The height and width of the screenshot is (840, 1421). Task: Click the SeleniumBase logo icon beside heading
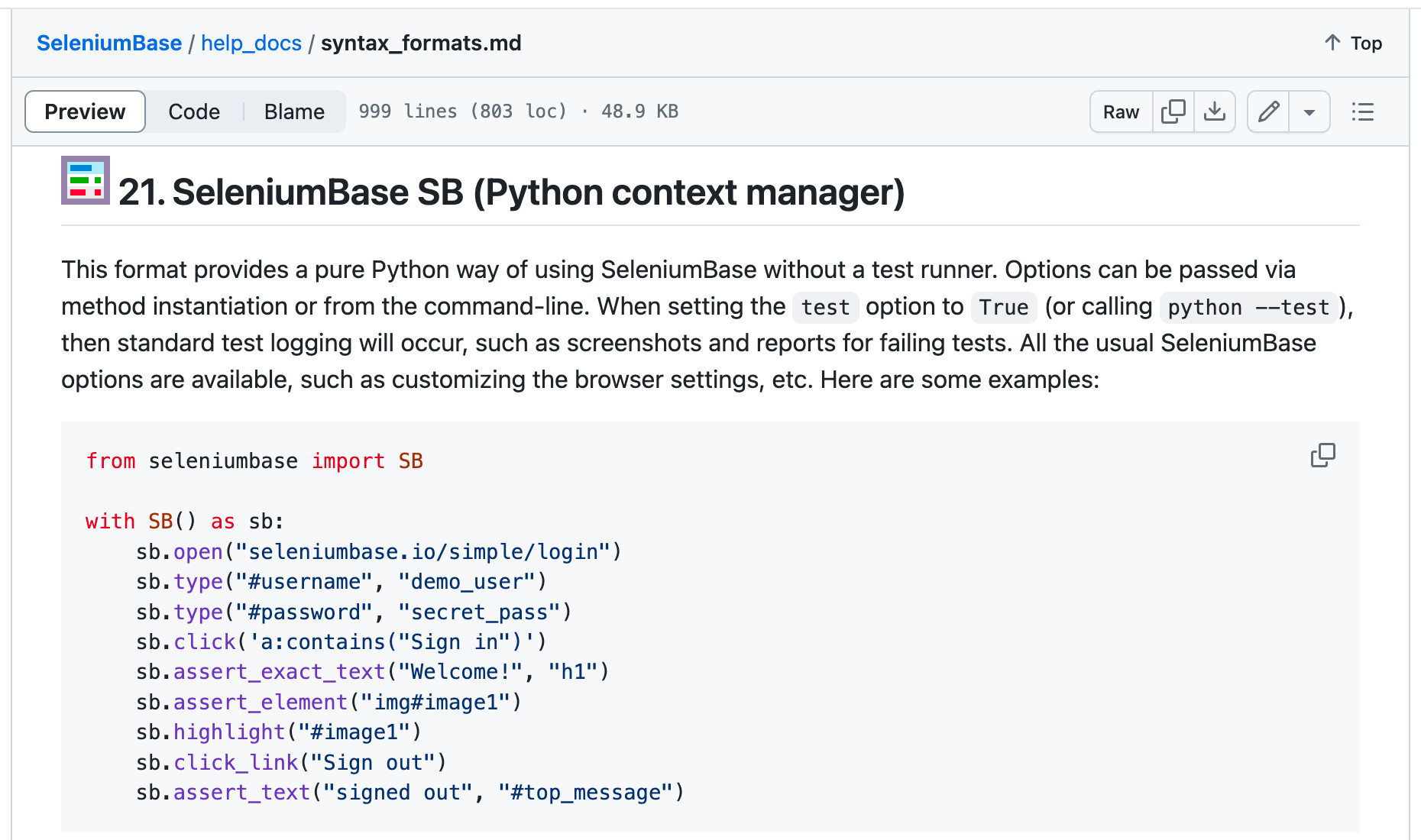[x=86, y=180]
